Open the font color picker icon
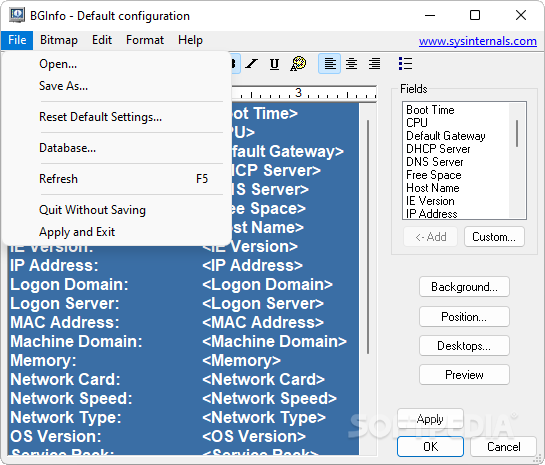The width and height of the screenshot is (545, 465). click(298, 64)
